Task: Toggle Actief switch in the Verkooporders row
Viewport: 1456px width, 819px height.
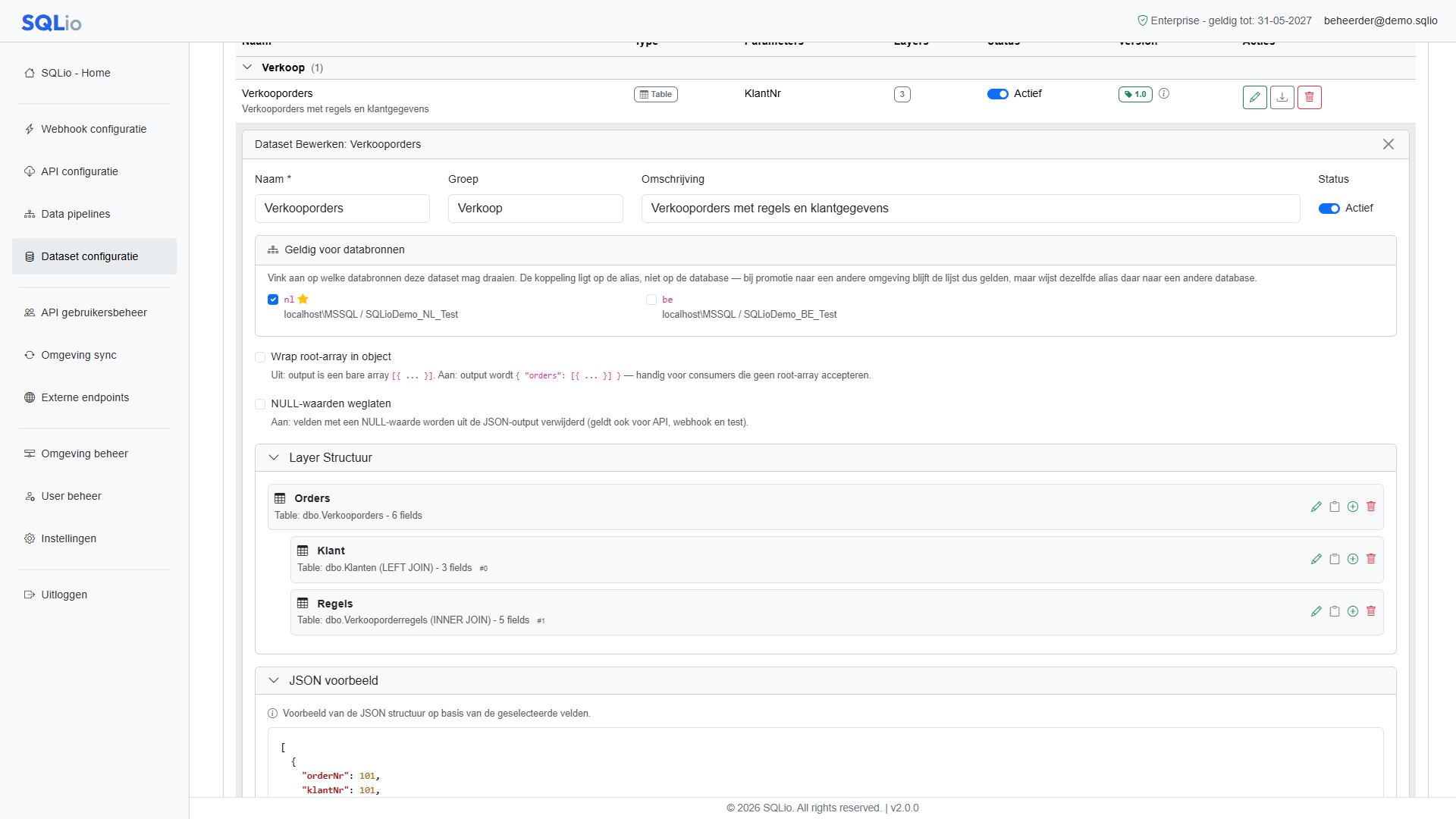Action: point(997,94)
